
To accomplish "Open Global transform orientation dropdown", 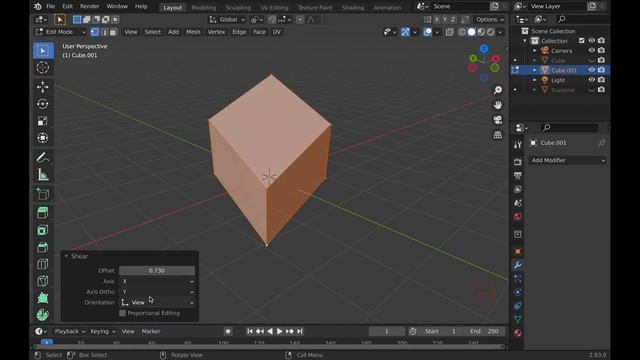I will point(227,20).
